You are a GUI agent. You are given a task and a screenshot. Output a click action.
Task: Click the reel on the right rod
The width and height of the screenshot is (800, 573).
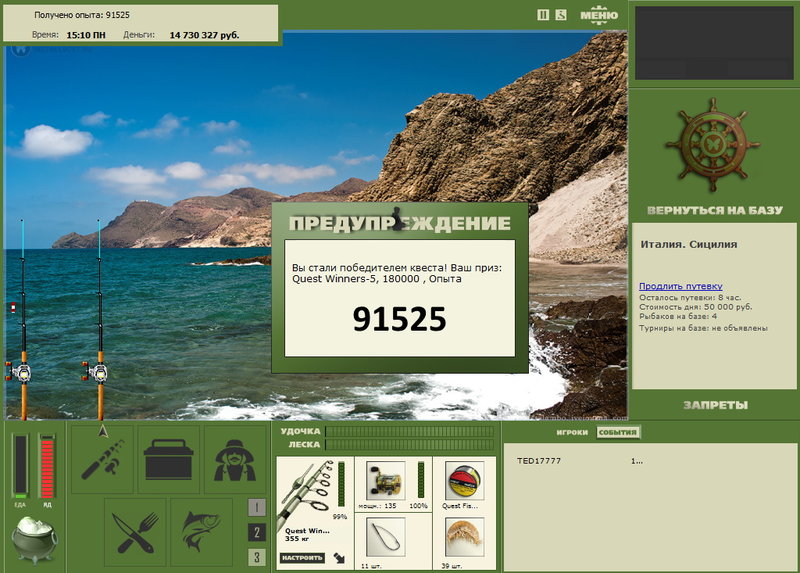pyautogui.click(x=95, y=371)
